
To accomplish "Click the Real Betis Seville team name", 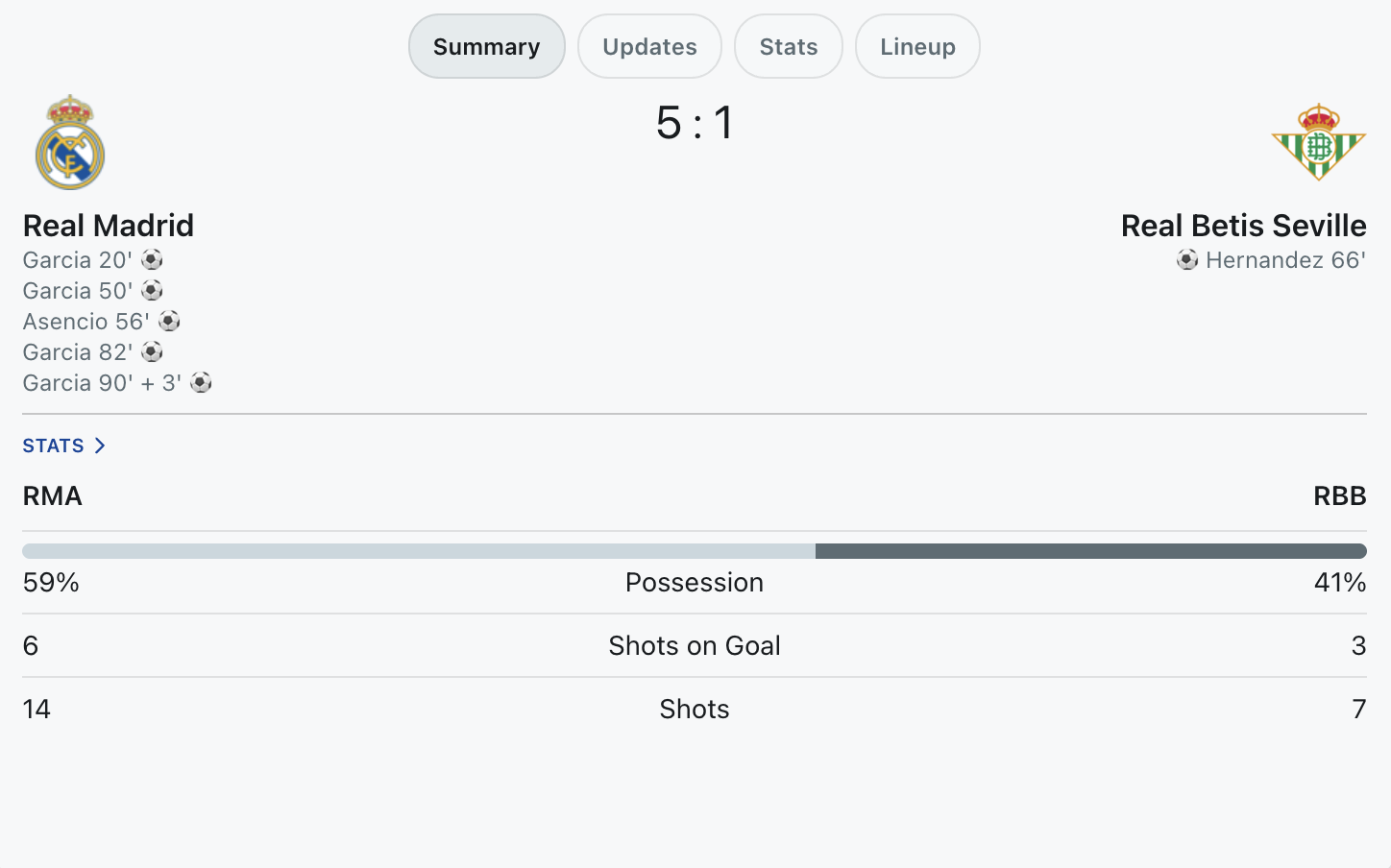I will (1243, 226).
